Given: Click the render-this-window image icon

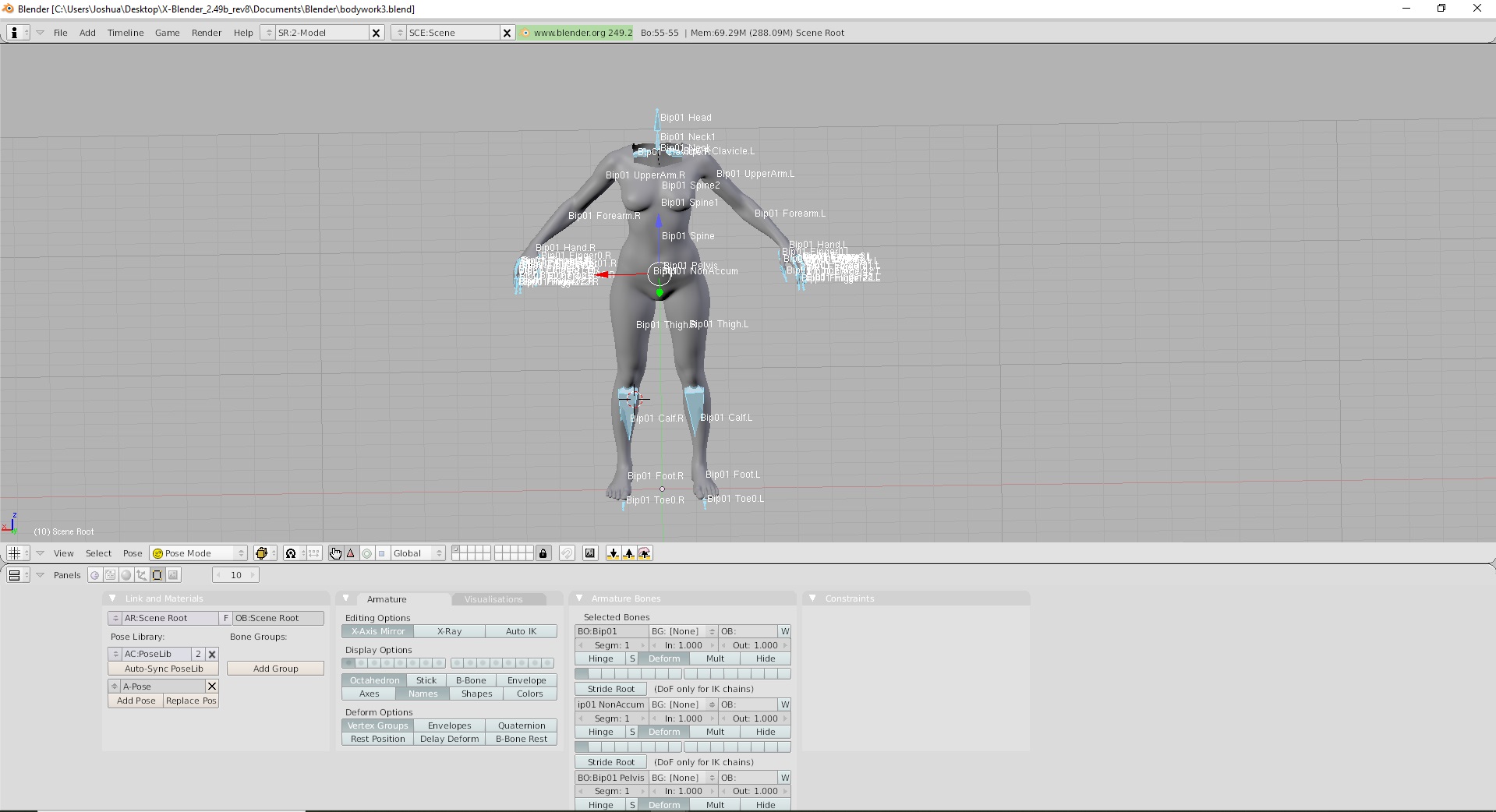Looking at the screenshot, I should pyautogui.click(x=590, y=553).
